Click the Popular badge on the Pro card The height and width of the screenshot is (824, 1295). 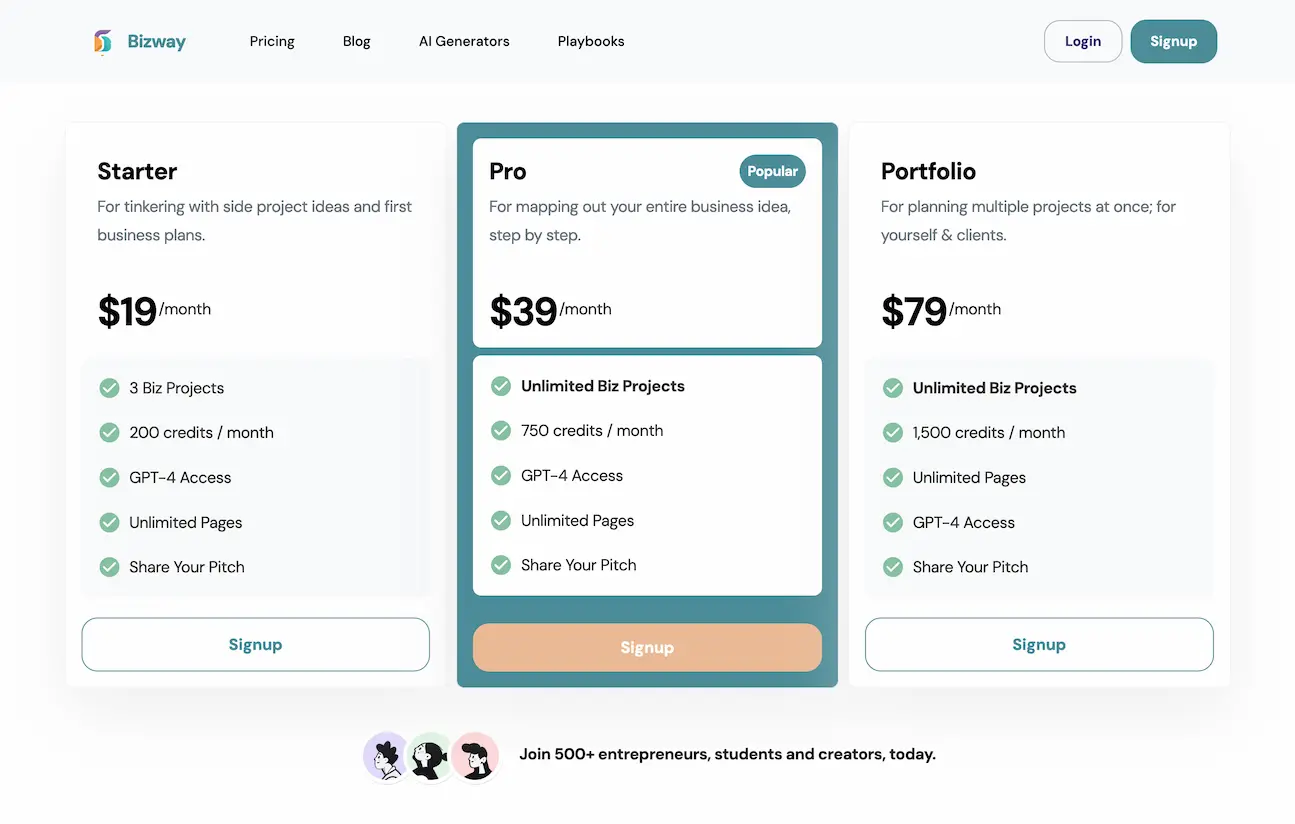(x=771, y=171)
